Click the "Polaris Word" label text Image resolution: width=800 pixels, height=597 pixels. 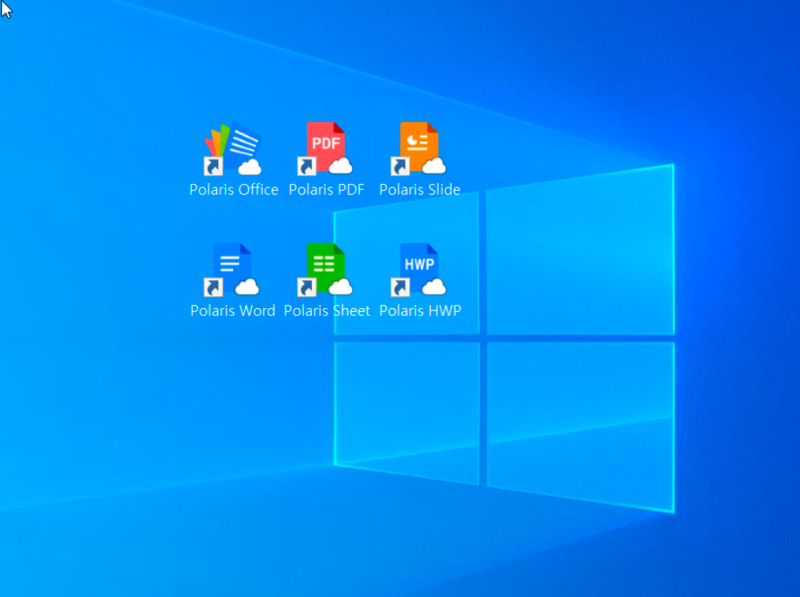click(x=233, y=311)
